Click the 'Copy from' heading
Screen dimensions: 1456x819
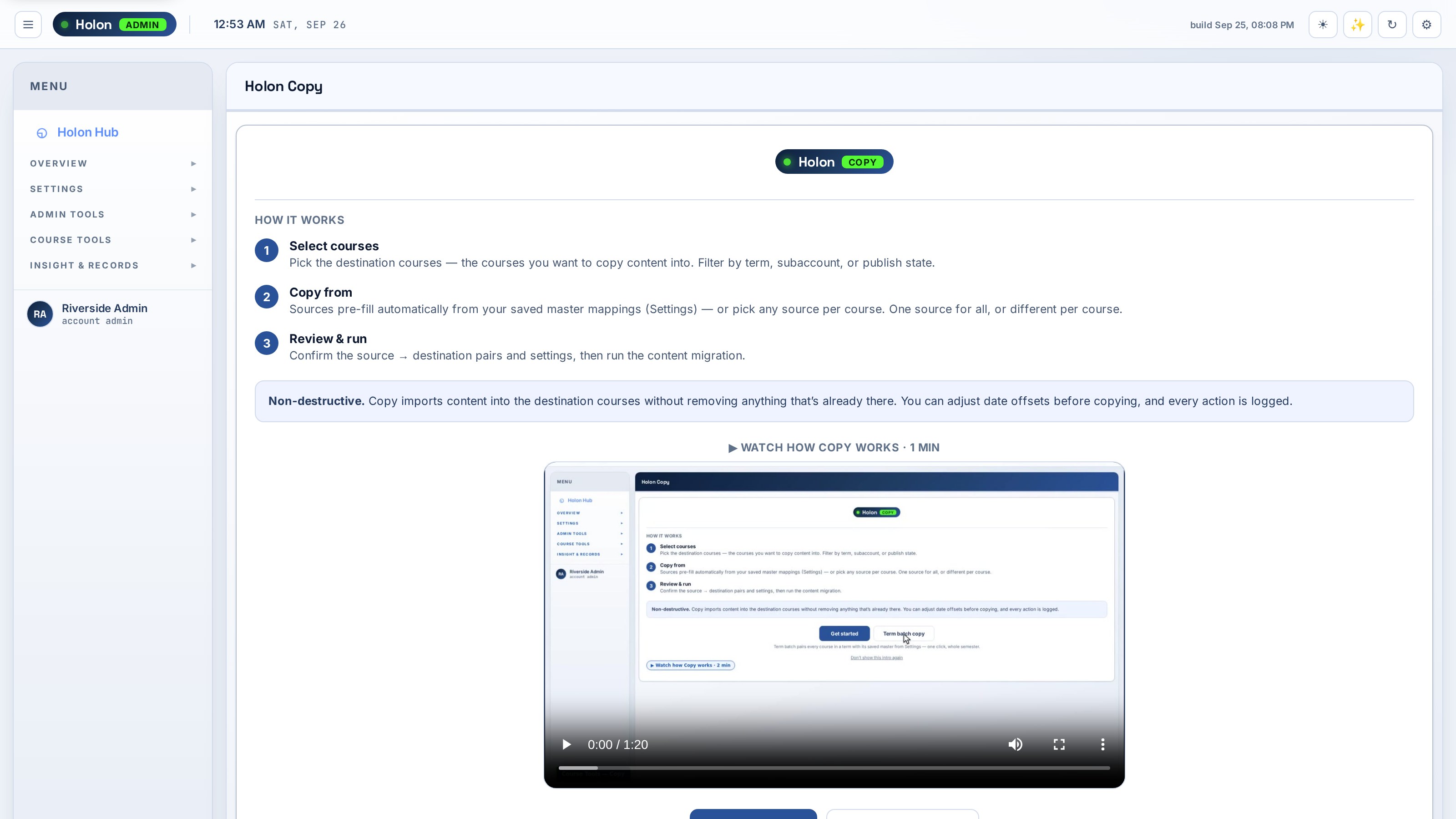[320, 292]
